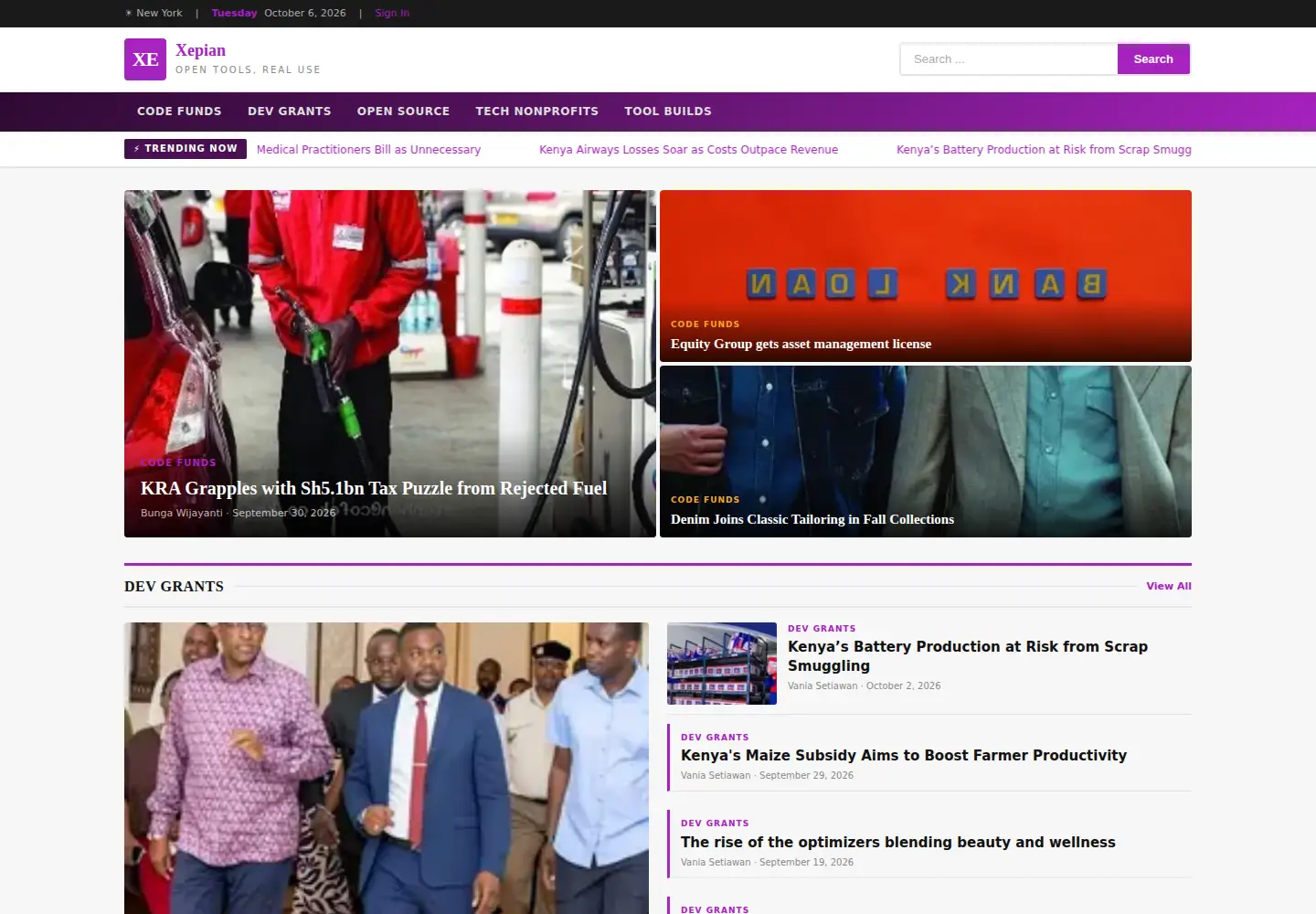
Task: Click Sign In in top bar
Action: point(392,13)
